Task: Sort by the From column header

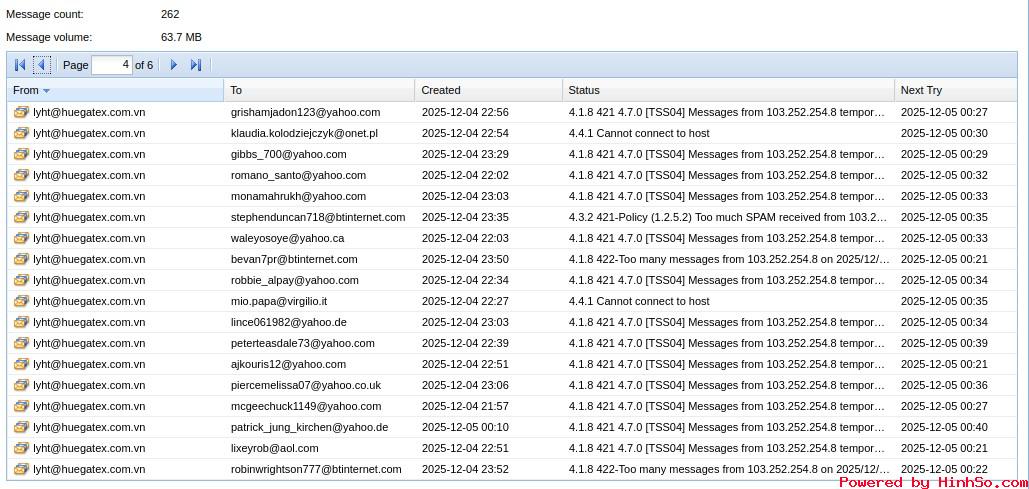Action: point(26,90)
